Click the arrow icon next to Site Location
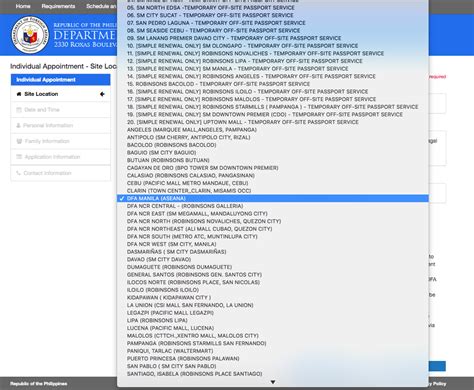This screenshot has width=474, height=390. 102,94
